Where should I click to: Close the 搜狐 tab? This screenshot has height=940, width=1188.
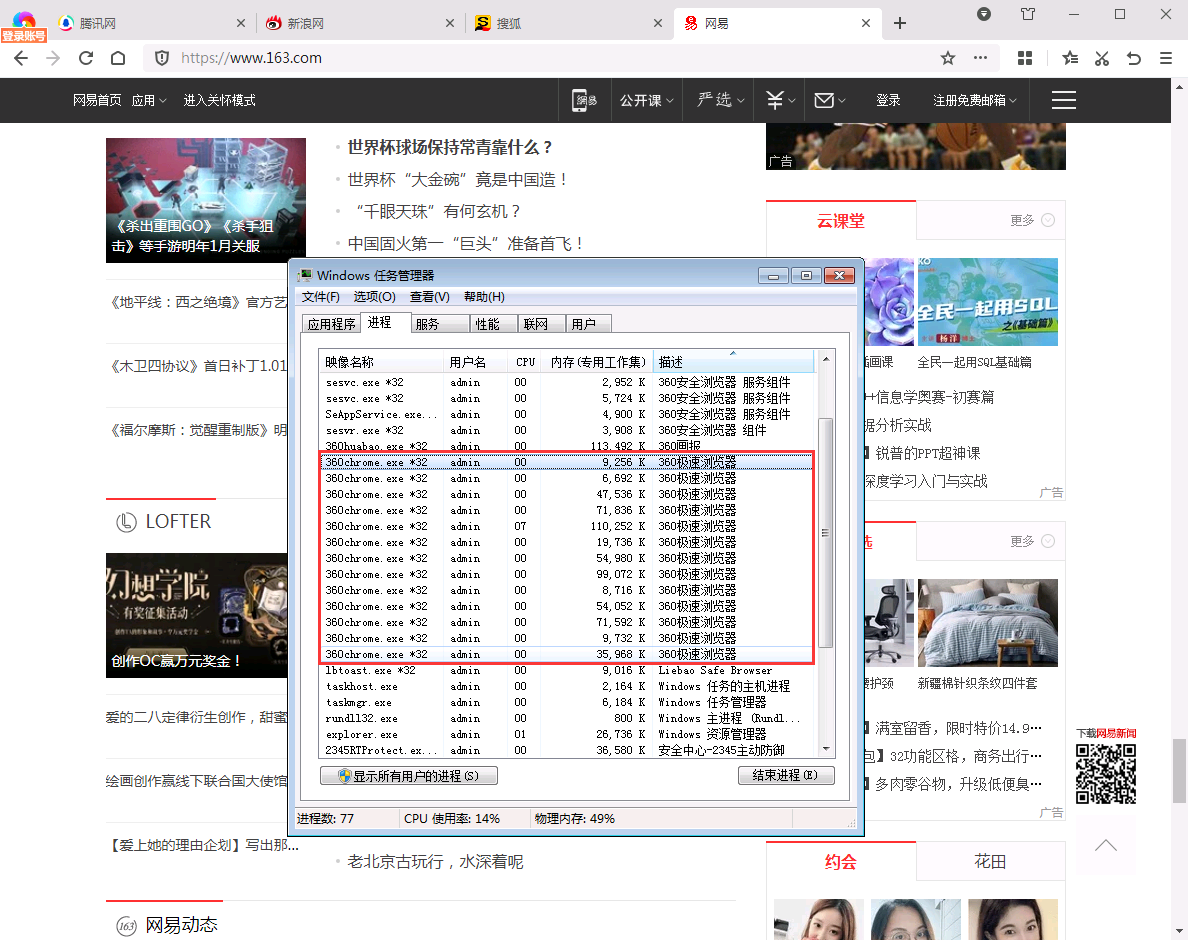[658, 23]
